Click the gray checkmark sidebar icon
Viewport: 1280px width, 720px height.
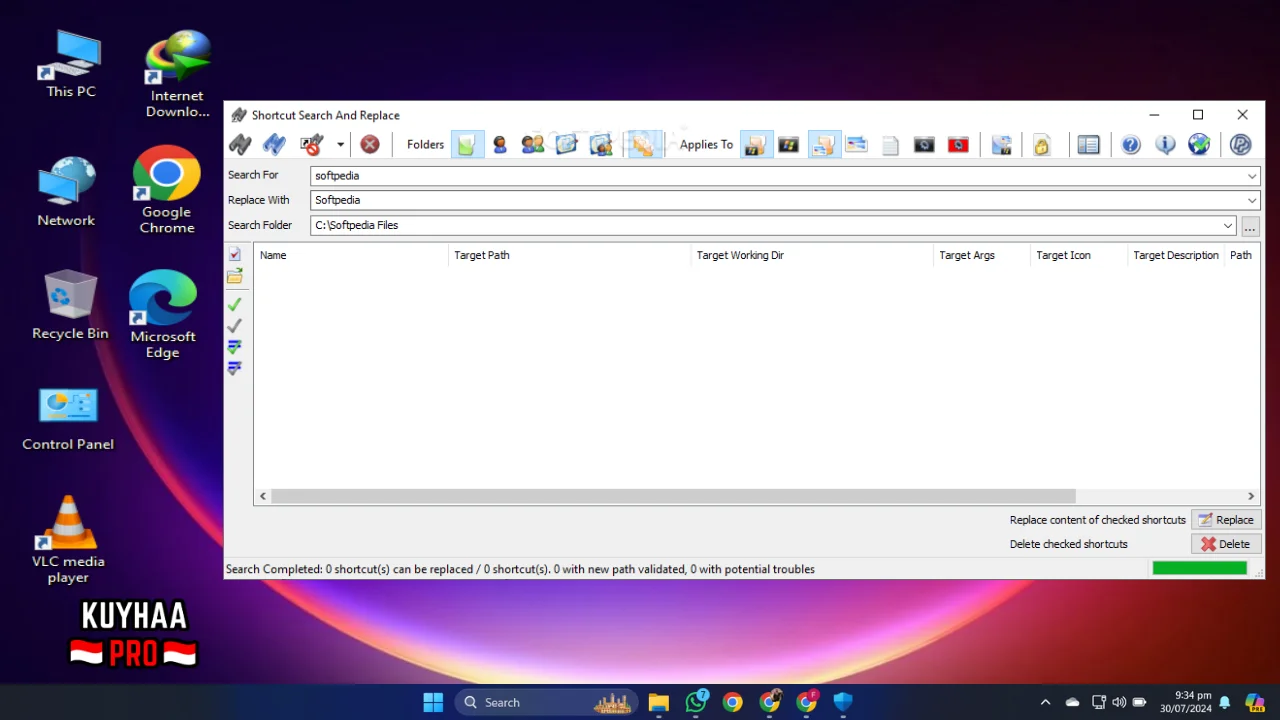point(235,326)
